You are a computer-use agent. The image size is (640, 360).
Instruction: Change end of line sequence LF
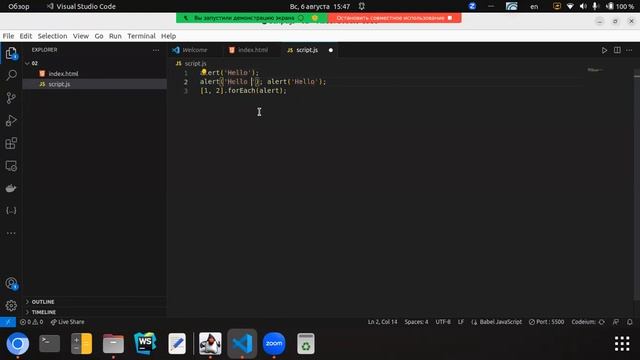pos(461,322)
